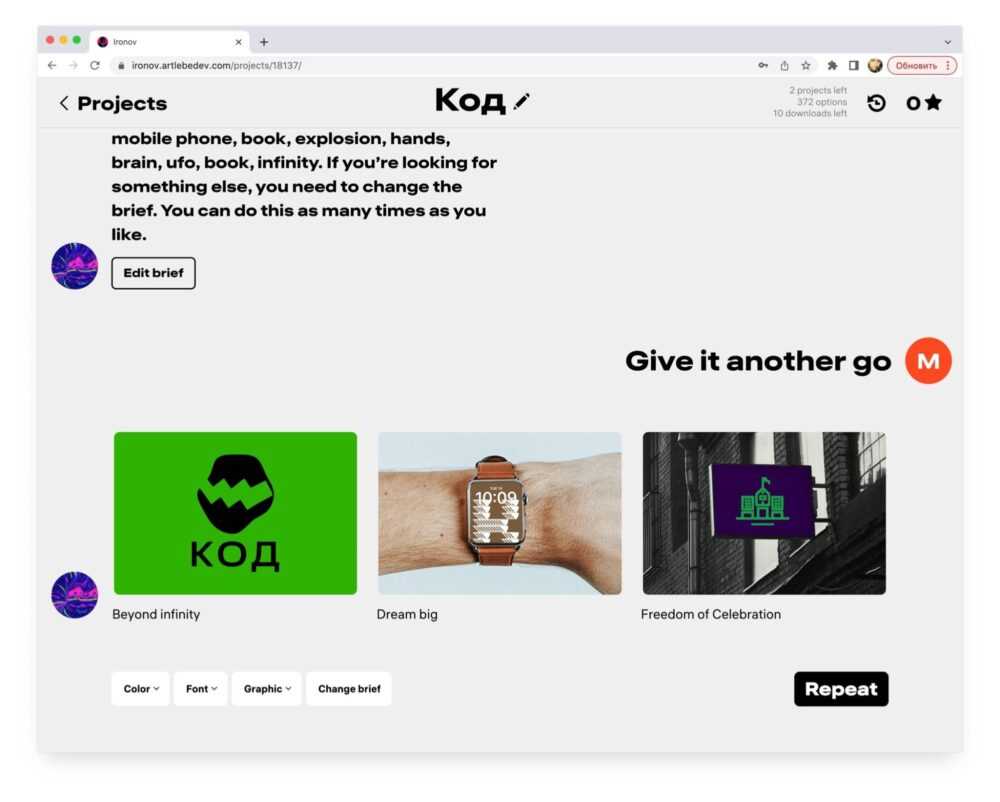Open the extensions puzzle icon

(832, 65)
